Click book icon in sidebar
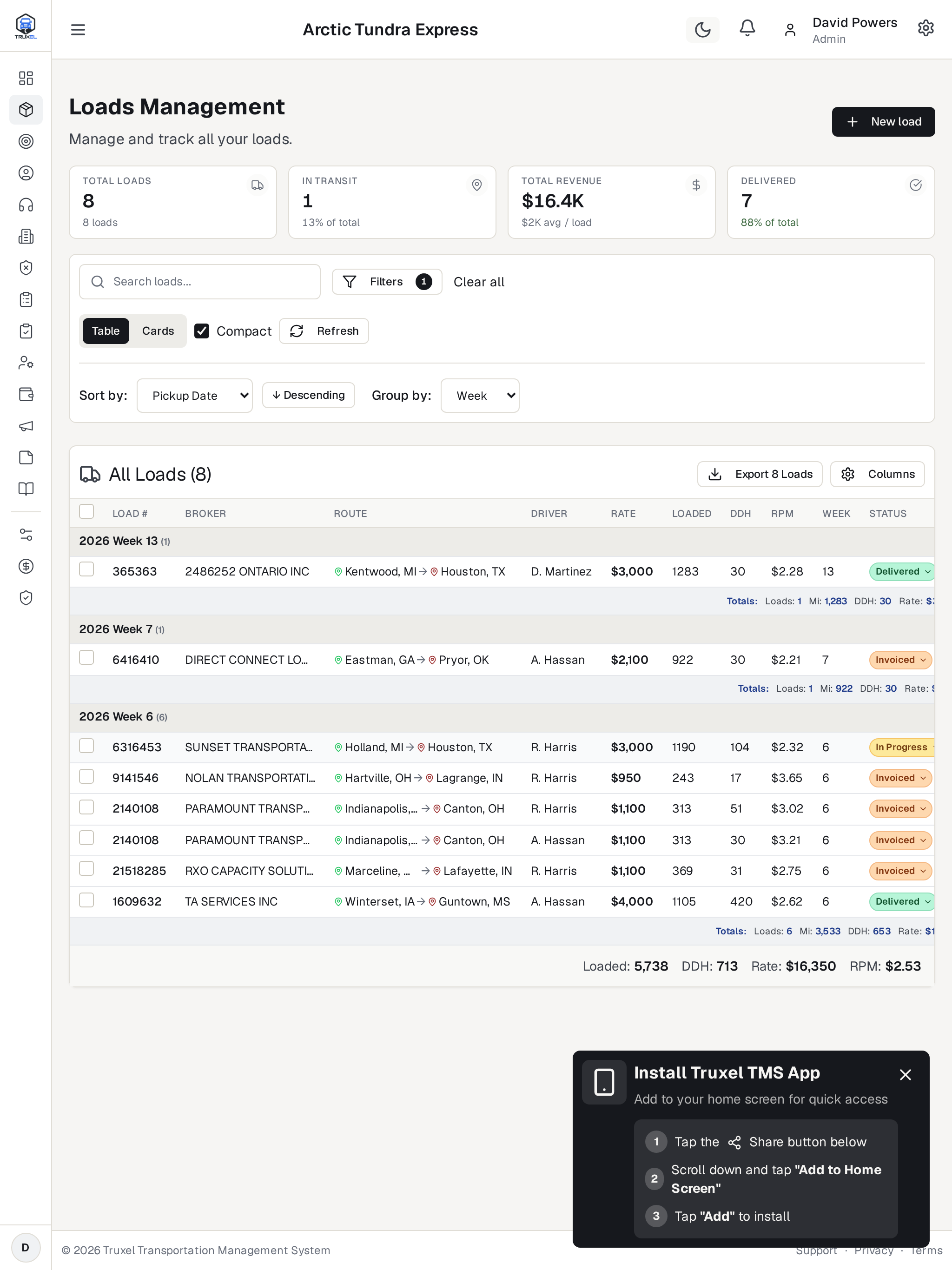The width and height of the screenshot is (952, 1270). [x=26, y=489]
